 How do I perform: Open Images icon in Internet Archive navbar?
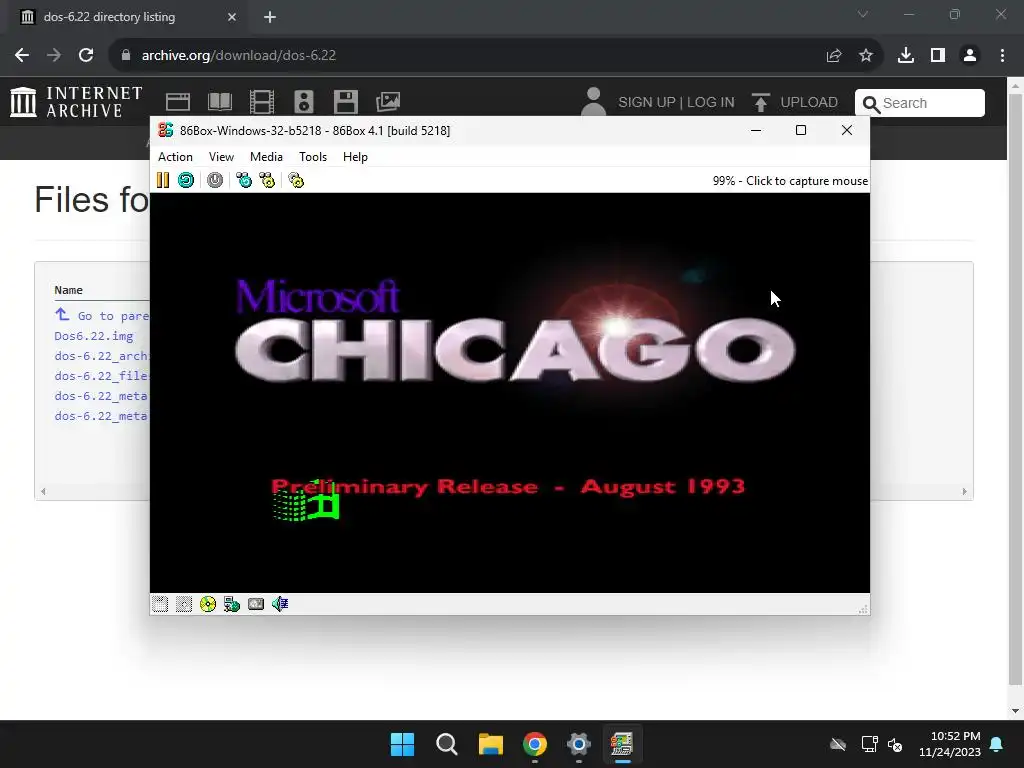[x=388, y=102]
